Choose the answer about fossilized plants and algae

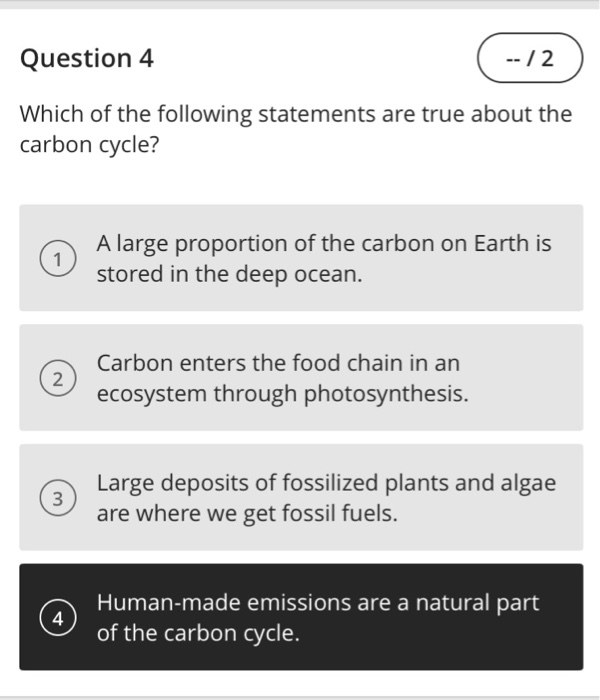click(x=301, y=497)
